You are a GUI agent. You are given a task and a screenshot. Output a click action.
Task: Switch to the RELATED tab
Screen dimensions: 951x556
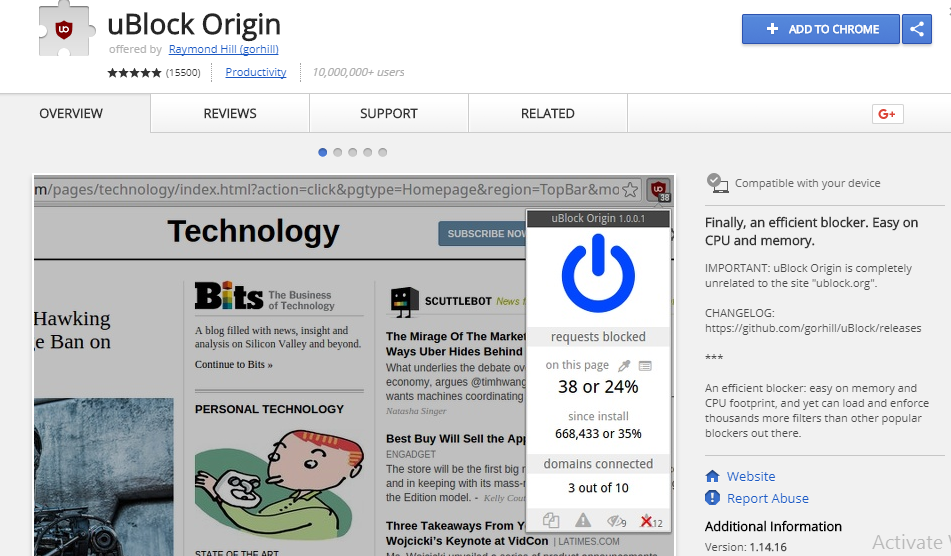click(548, 113)
